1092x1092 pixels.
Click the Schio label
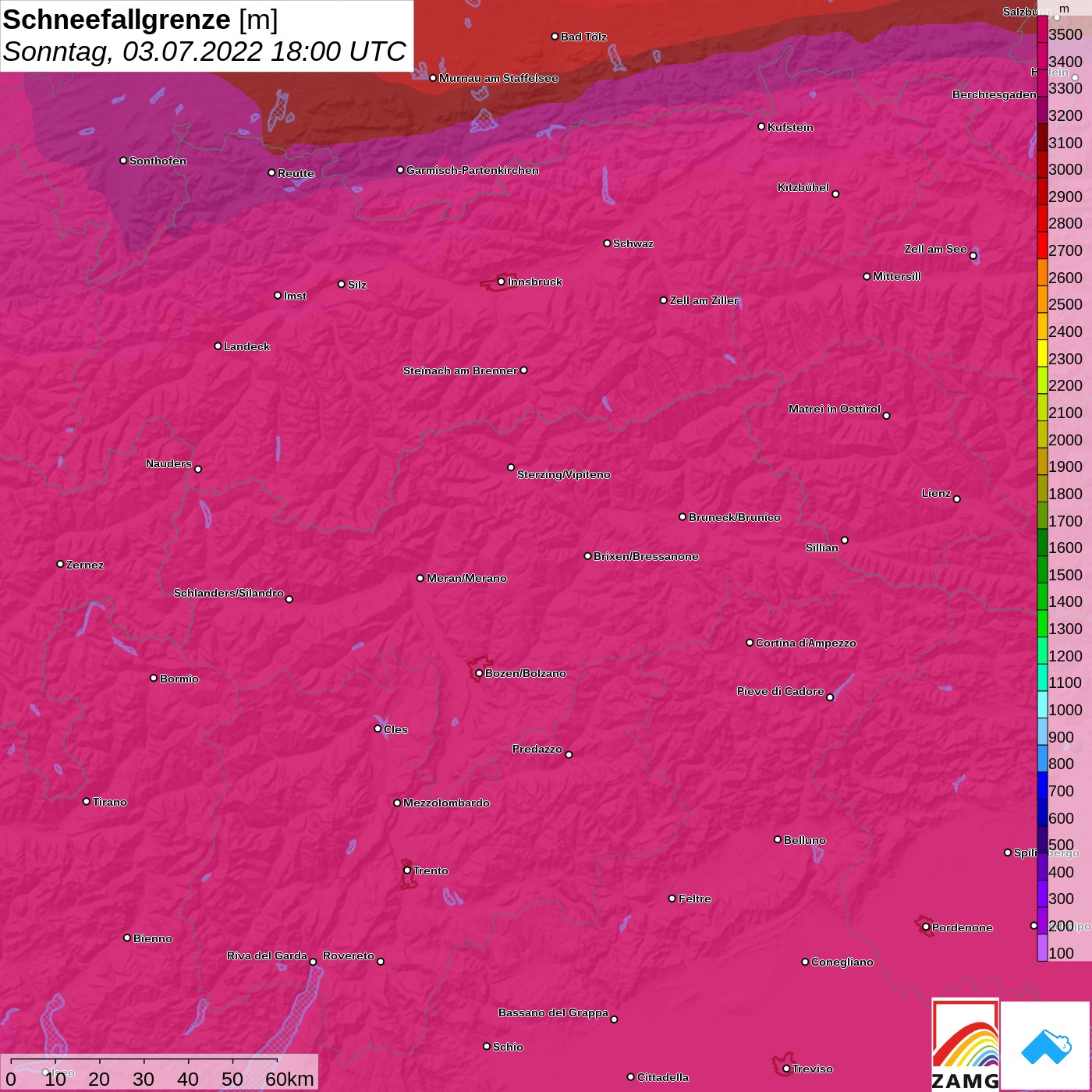(x=508, y=1047)
